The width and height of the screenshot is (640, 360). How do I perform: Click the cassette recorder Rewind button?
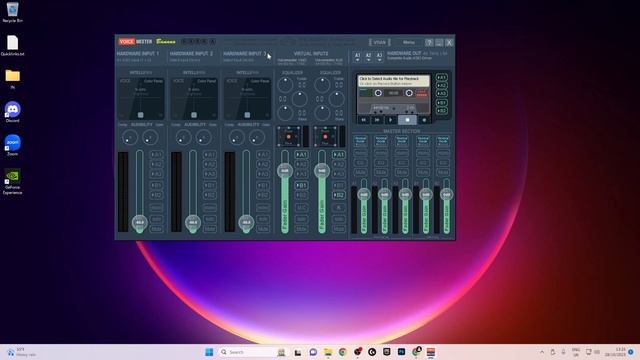click(363, 120)
